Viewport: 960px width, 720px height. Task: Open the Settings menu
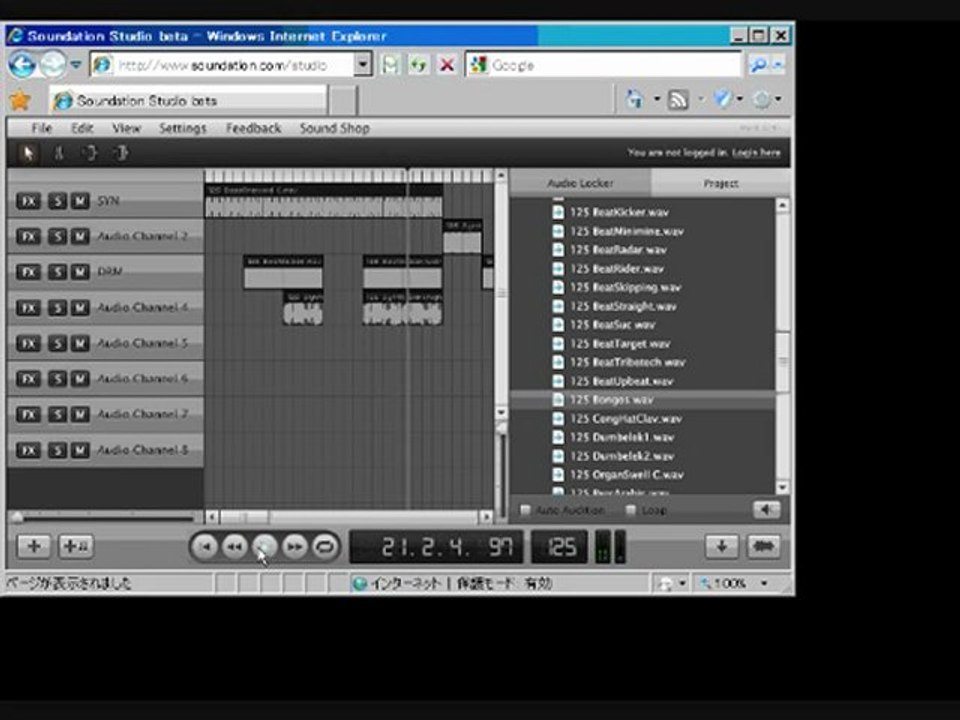click(182, 128)
